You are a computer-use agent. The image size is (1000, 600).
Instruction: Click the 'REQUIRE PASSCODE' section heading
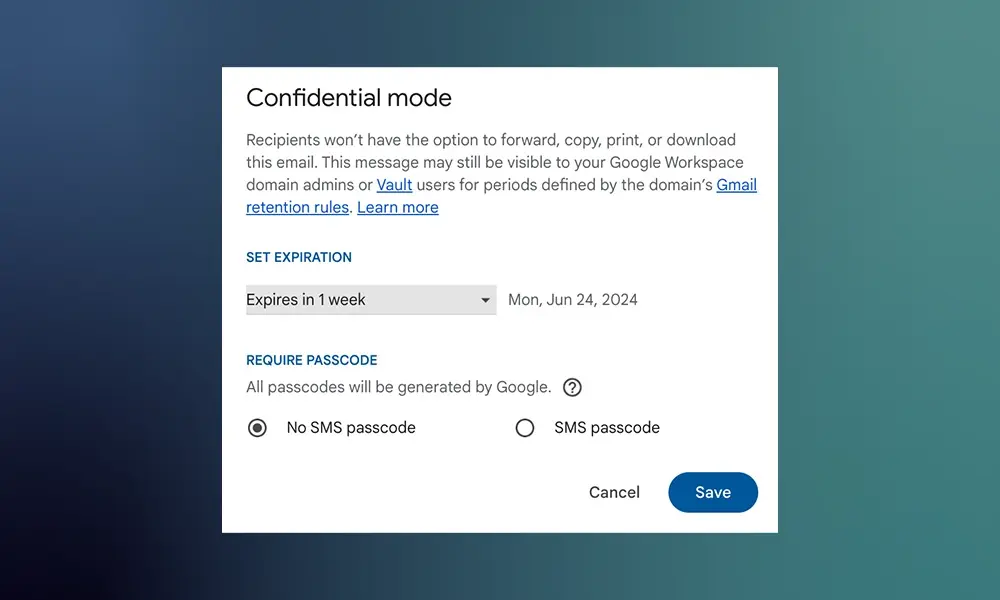tap(311, 360)
